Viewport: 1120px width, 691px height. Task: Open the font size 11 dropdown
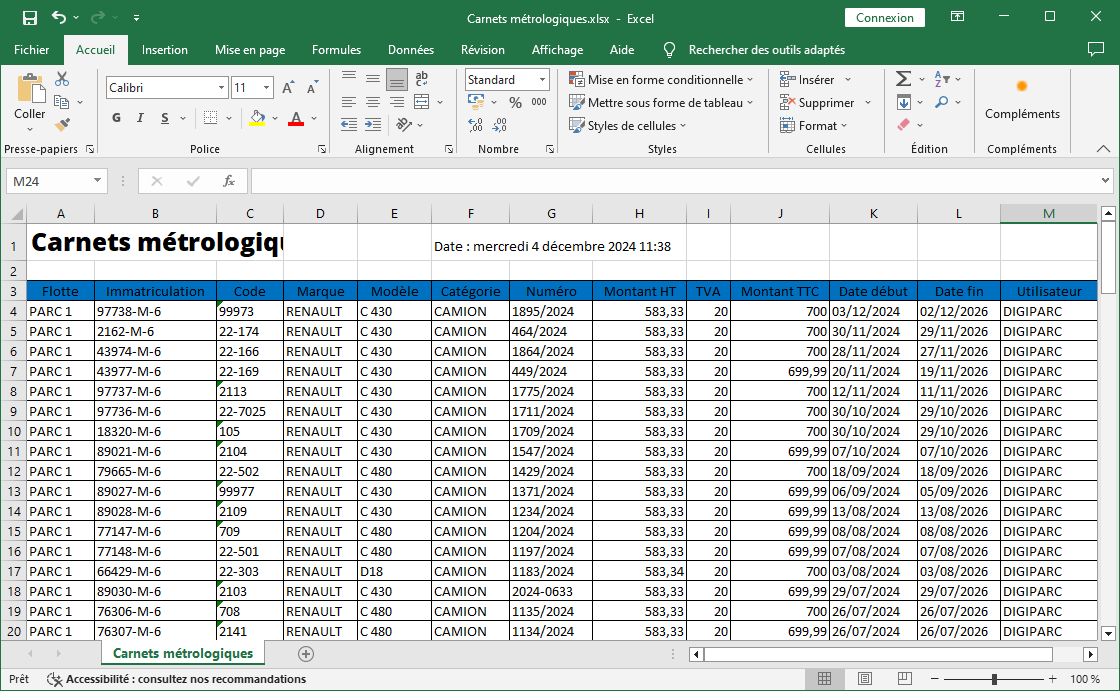(266, 88)
